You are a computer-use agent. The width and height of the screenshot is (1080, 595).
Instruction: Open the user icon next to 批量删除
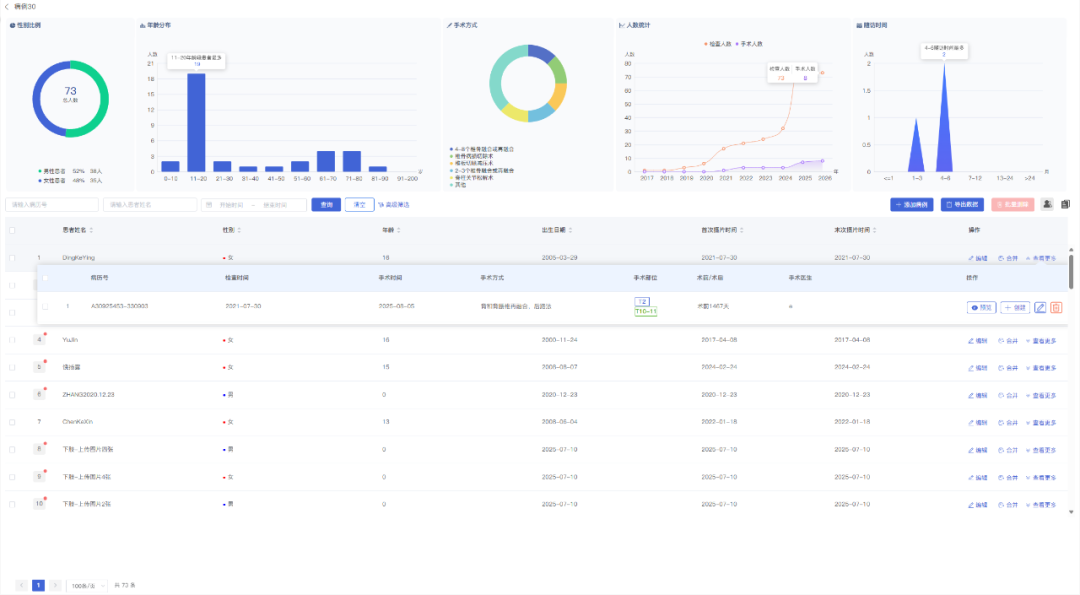click(x=1047, y=205)
